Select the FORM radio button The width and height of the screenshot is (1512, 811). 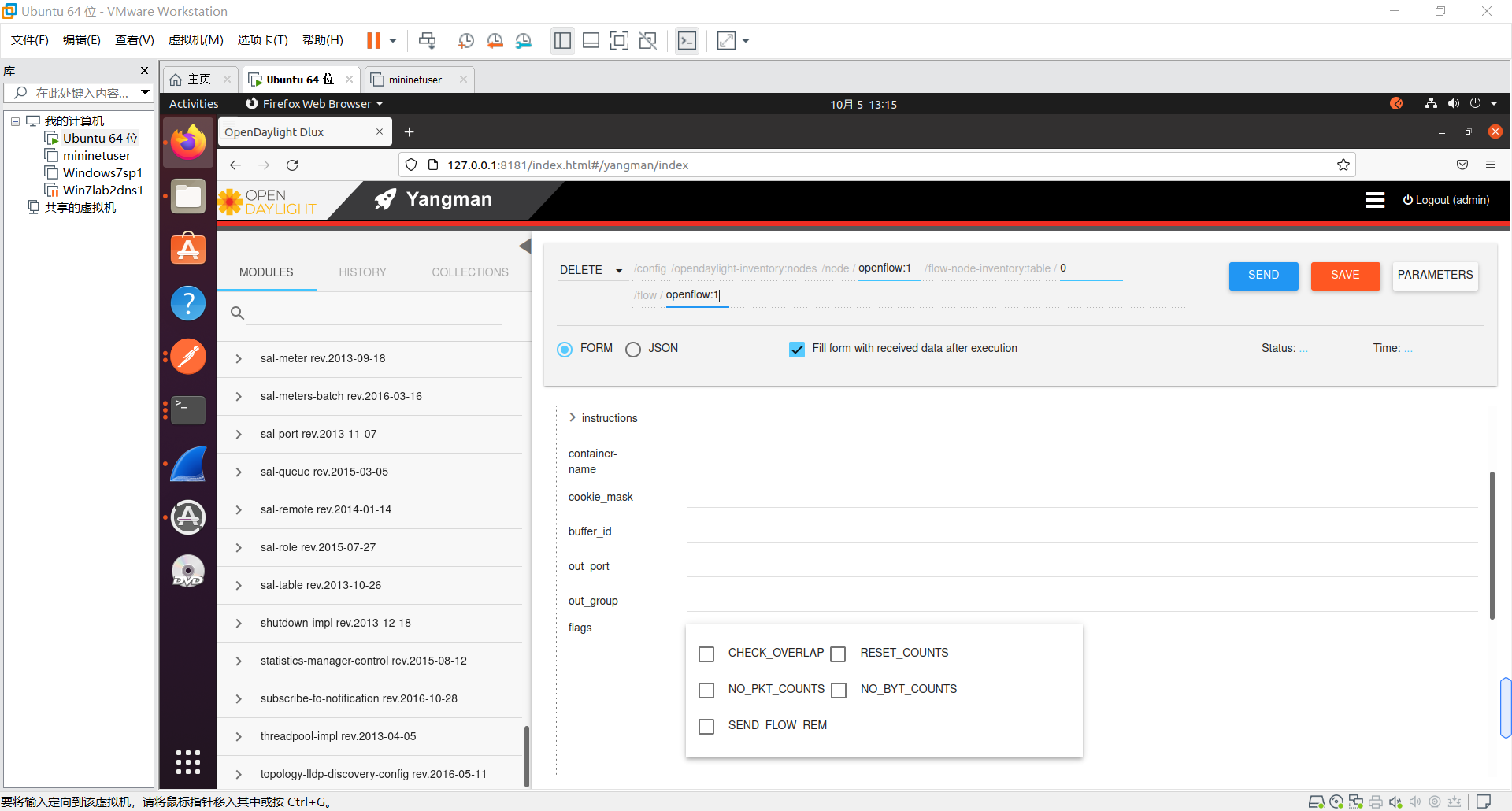565,349
